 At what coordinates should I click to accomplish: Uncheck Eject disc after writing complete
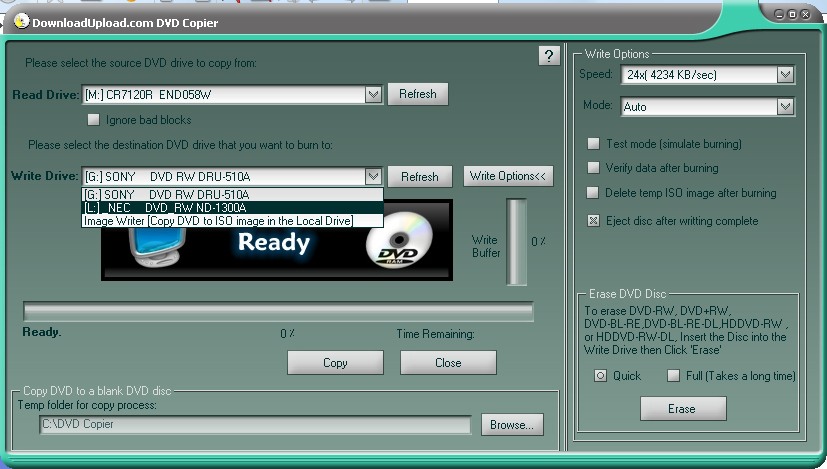pos(594,221)
